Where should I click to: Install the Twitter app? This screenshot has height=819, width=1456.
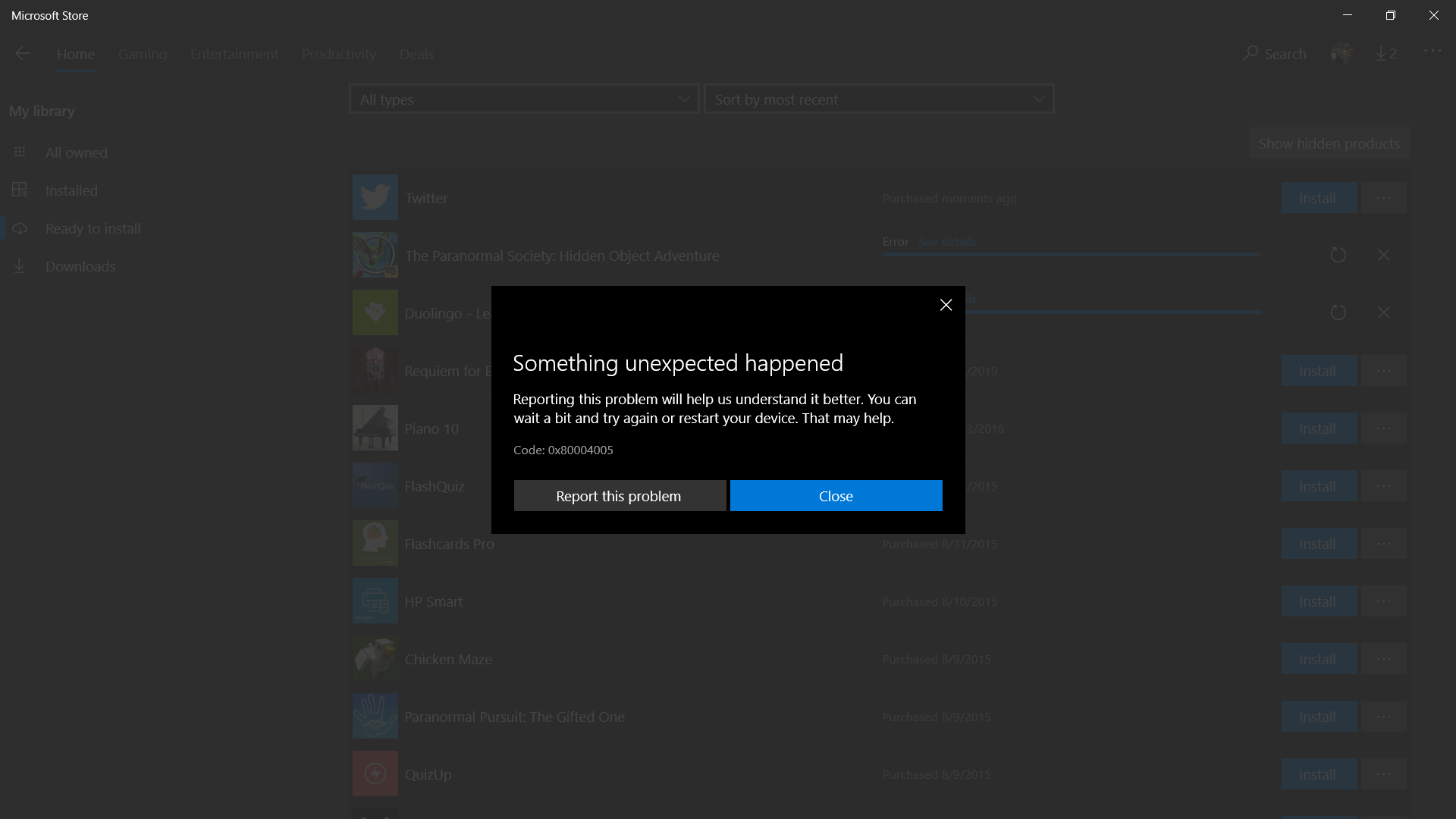coord(1319,198)
